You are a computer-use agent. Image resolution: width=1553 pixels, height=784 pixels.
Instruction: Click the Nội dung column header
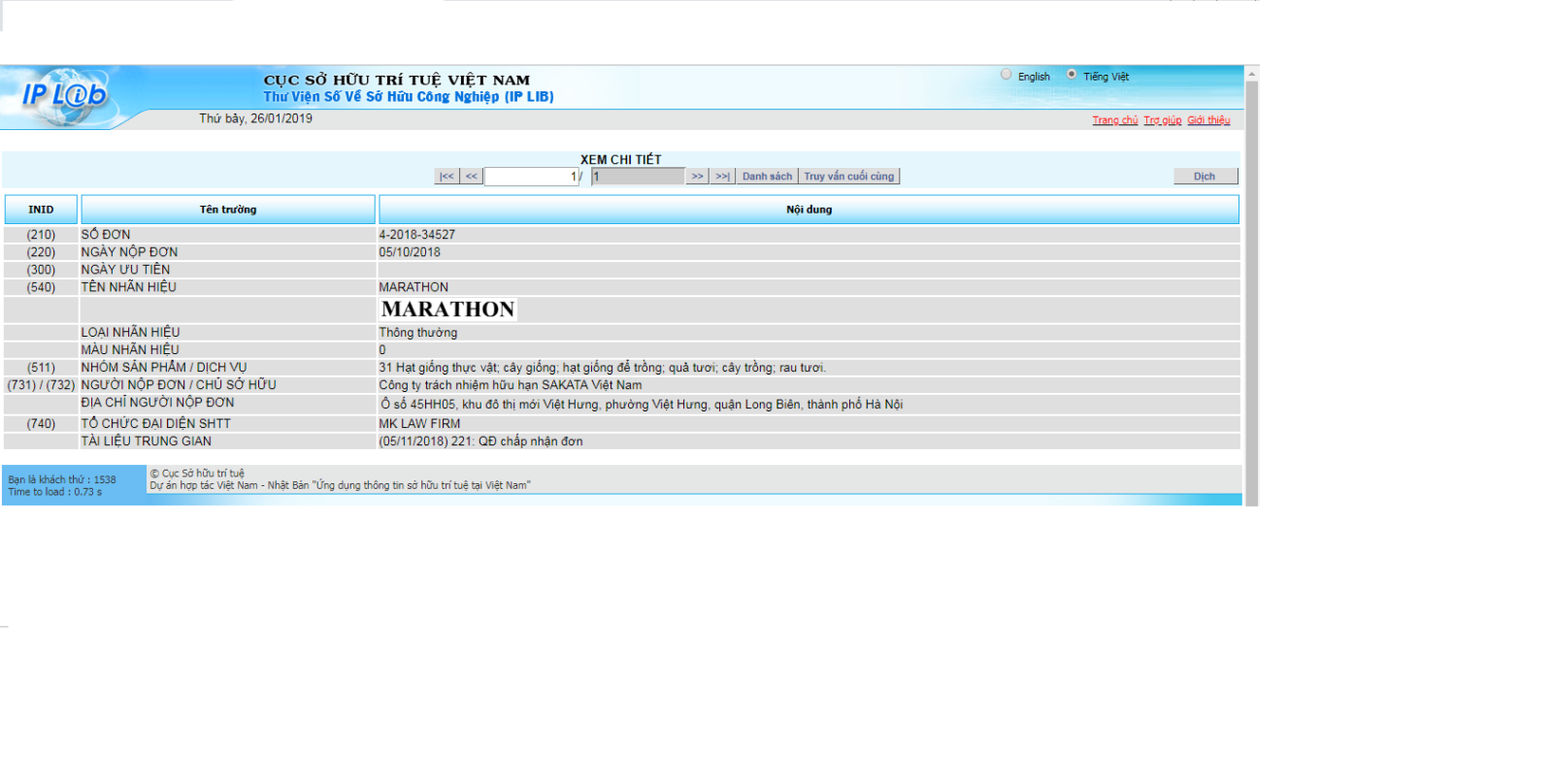810,210
